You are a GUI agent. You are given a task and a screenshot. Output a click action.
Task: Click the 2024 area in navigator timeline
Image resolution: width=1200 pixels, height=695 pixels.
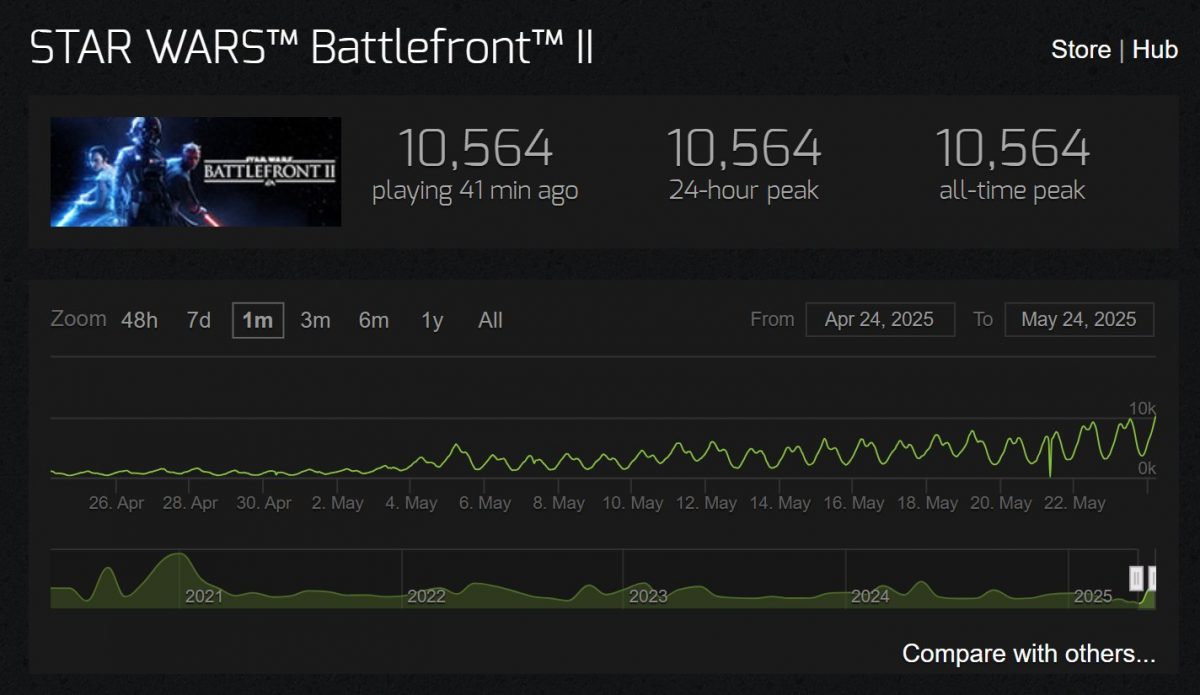click(x=870, y=597)
